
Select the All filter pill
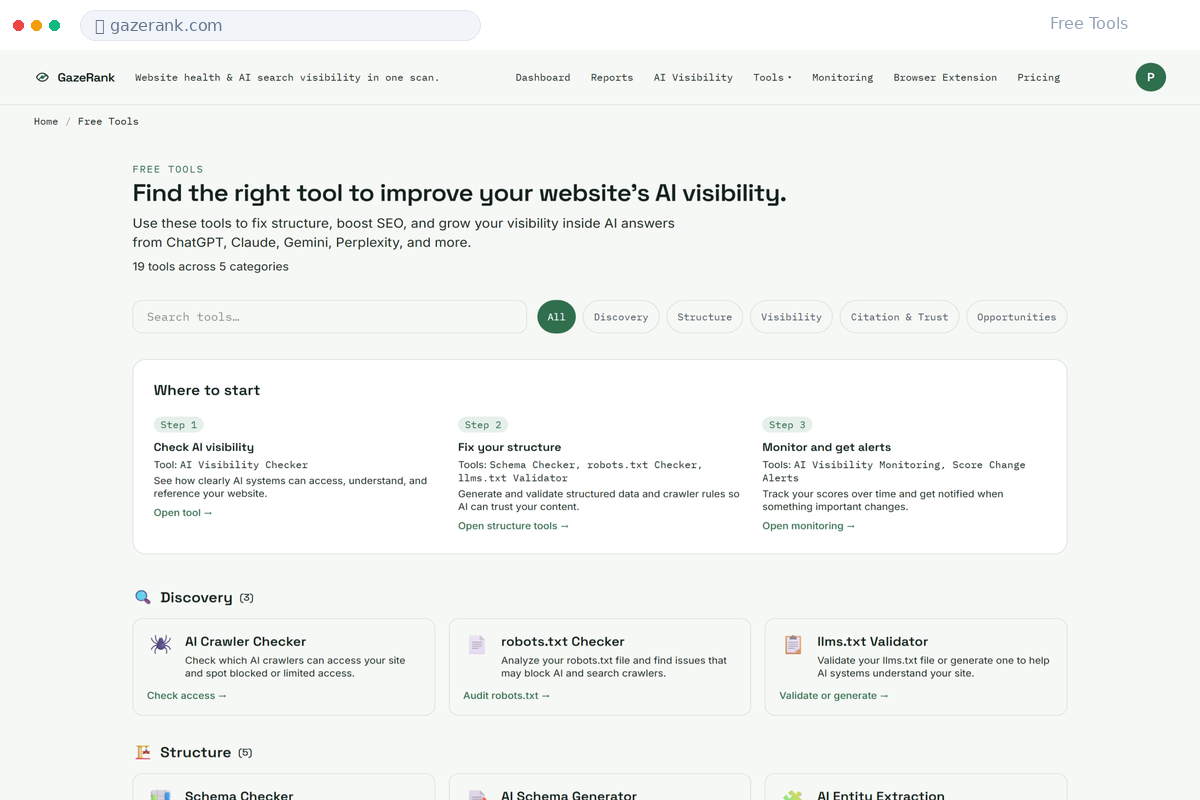point(556,317)
